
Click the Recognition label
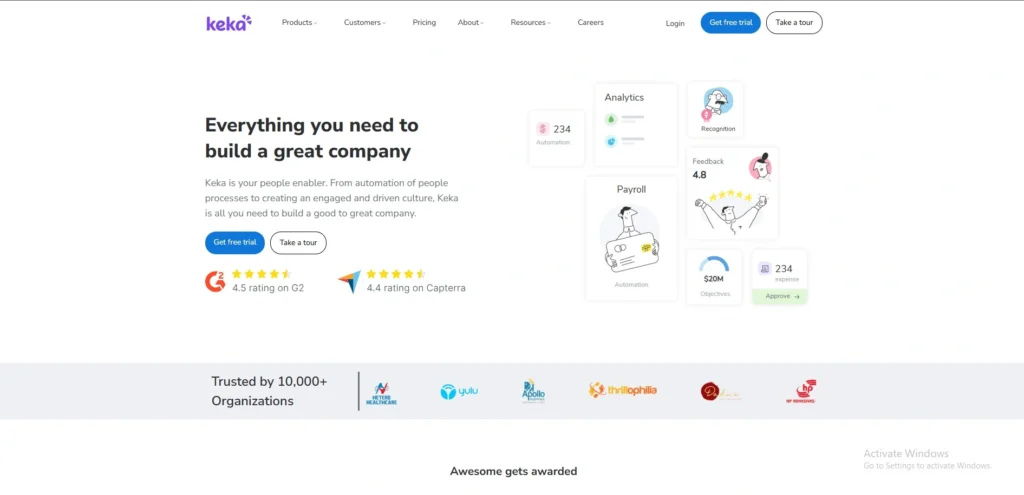(x=718, y=129)
